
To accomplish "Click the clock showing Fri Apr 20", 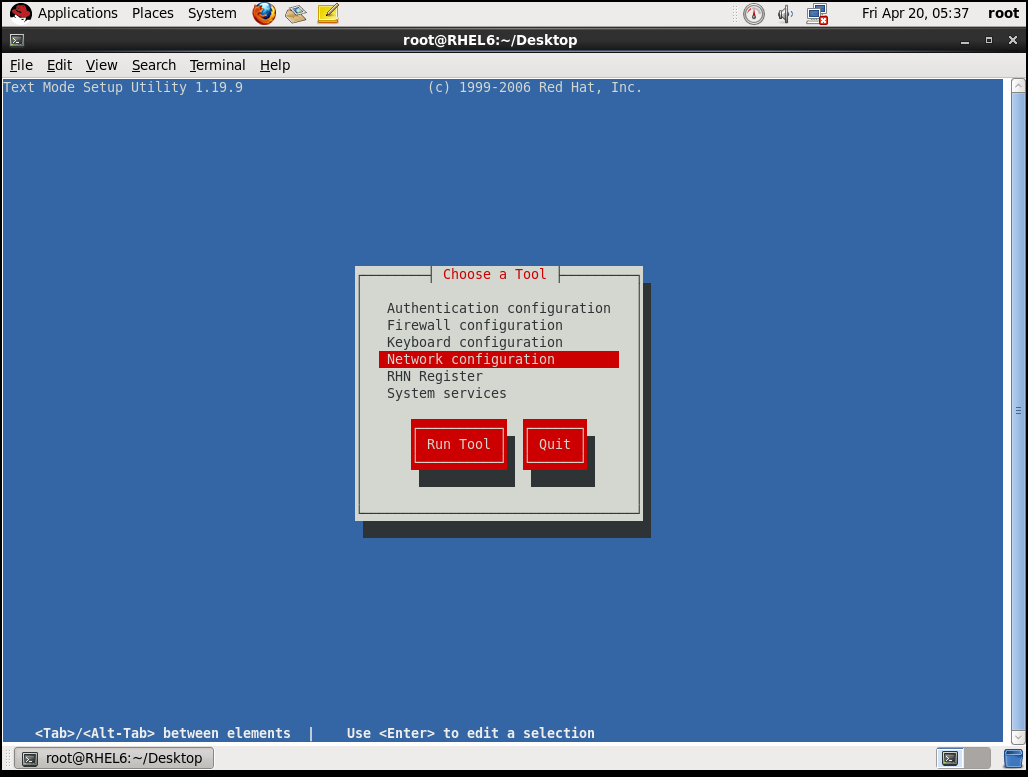I will pos(915,13).
